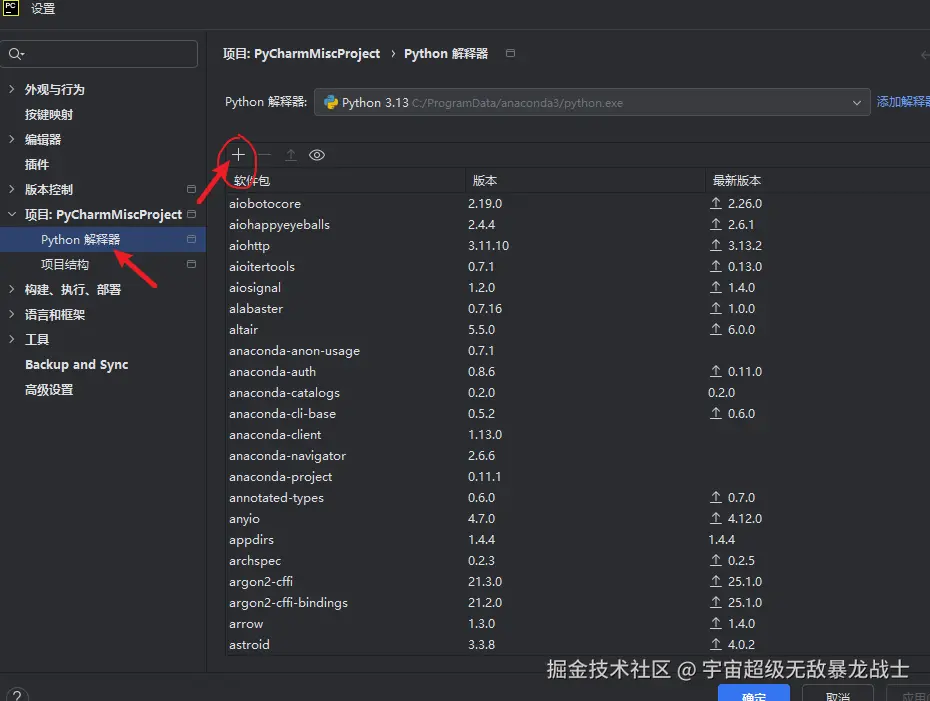Select the arrow package row

(578, 624)
